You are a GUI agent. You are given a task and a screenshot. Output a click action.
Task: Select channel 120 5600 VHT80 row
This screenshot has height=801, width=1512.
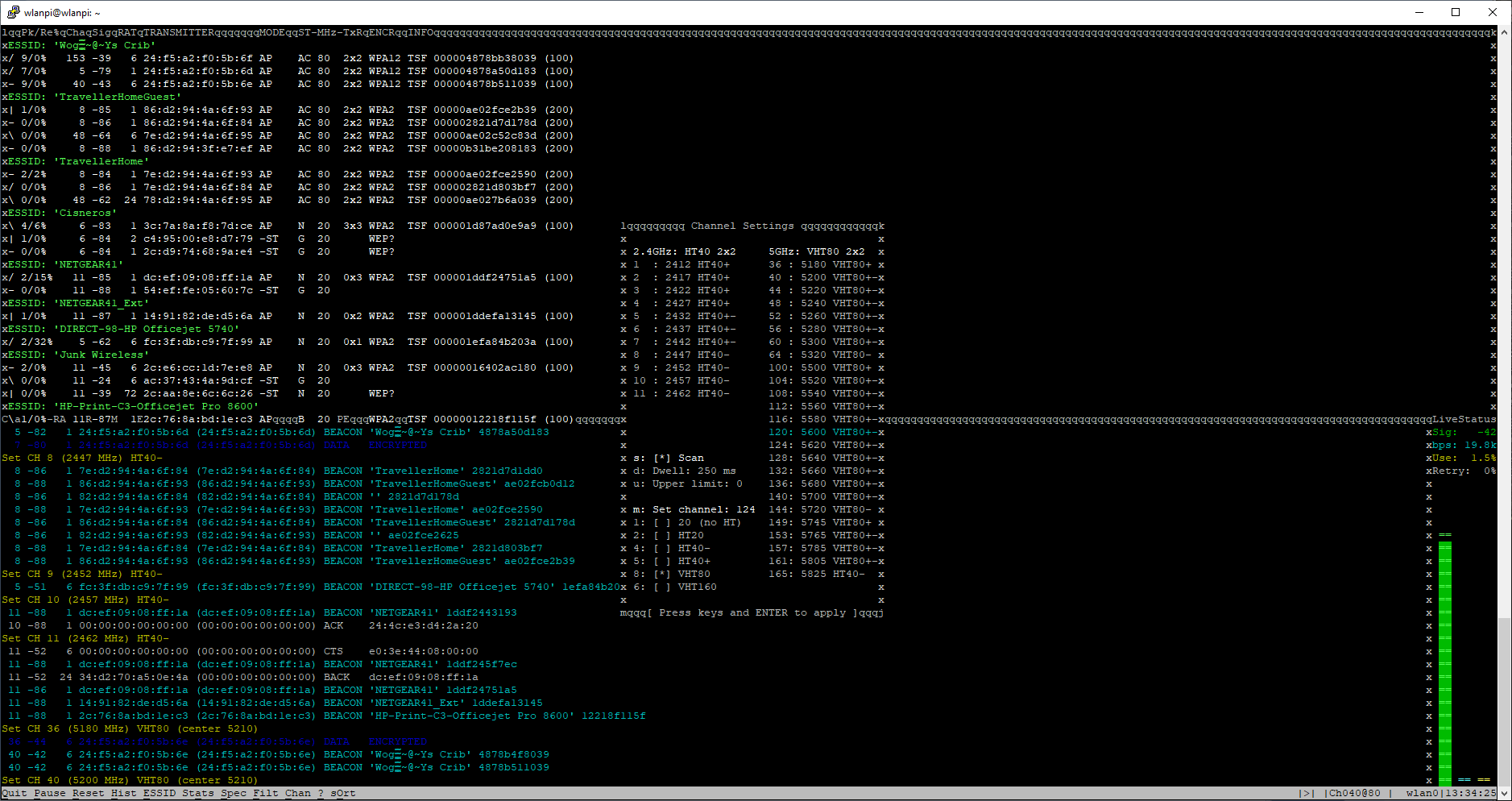tap(825, 432)
